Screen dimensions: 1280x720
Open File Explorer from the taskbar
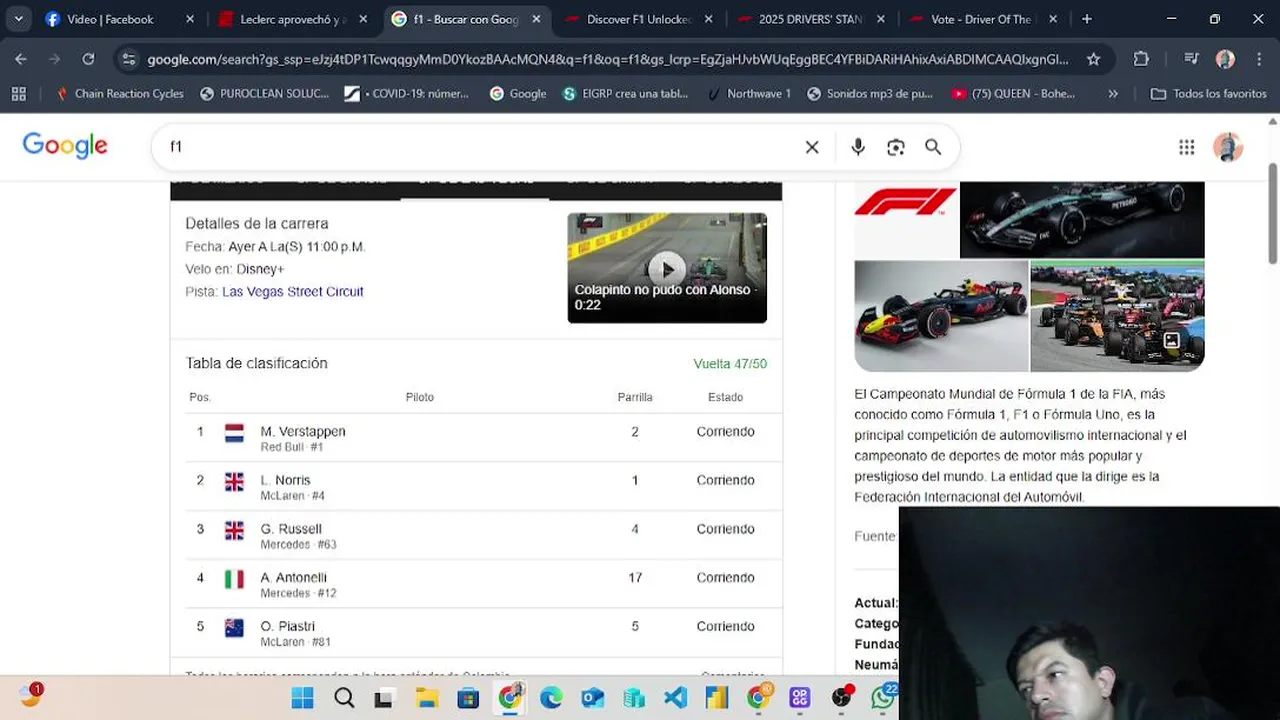point(427,698)
